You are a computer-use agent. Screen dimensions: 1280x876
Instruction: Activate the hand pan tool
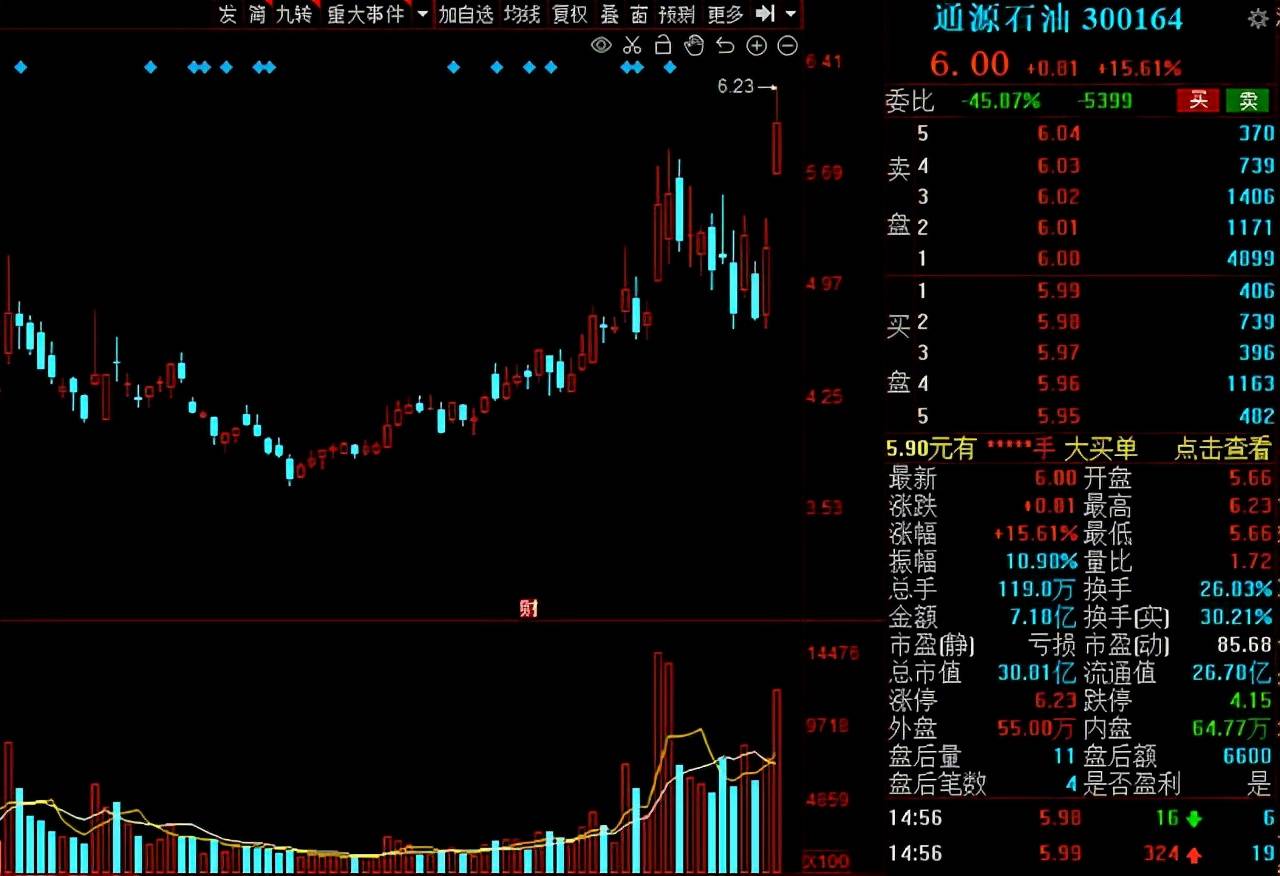click(694, 45)
